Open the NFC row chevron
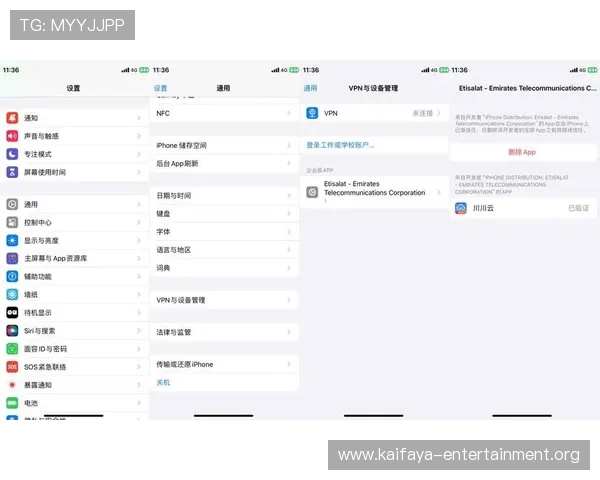The height and width of the screenshot is (480, 600). point(289,113)
